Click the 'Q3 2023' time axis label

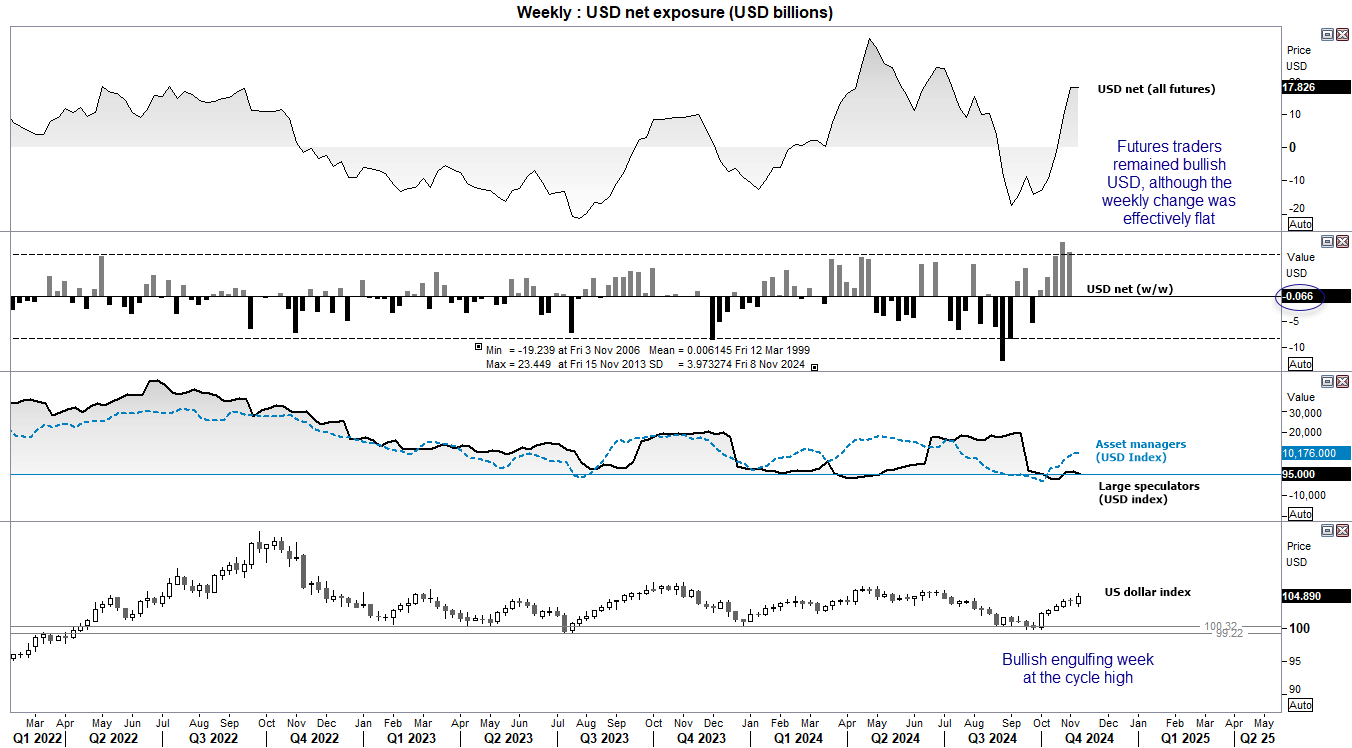603,739
